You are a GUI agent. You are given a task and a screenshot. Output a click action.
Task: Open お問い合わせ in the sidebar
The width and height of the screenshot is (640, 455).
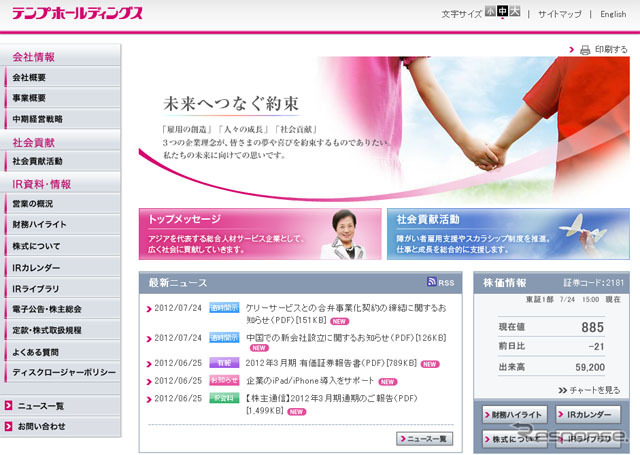[x=42, y=426]
